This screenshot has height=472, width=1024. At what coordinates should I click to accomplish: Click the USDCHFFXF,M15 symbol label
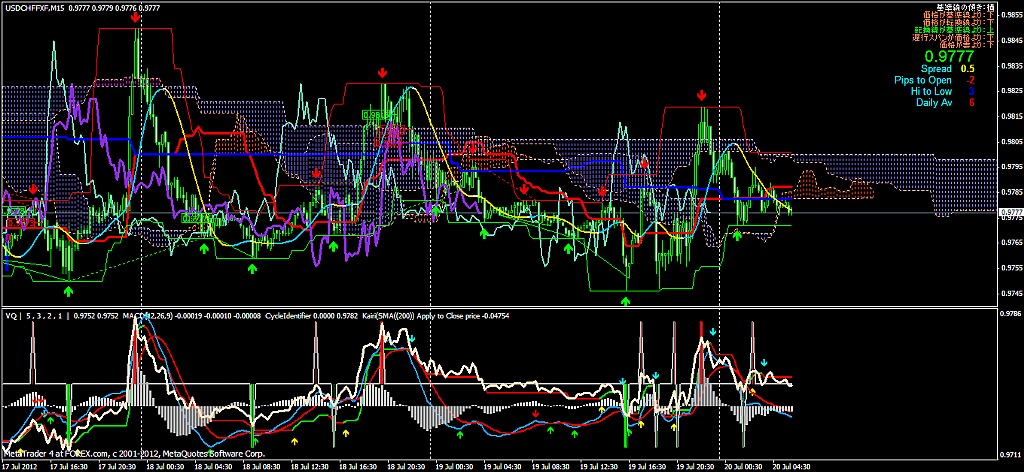[40, 8]
